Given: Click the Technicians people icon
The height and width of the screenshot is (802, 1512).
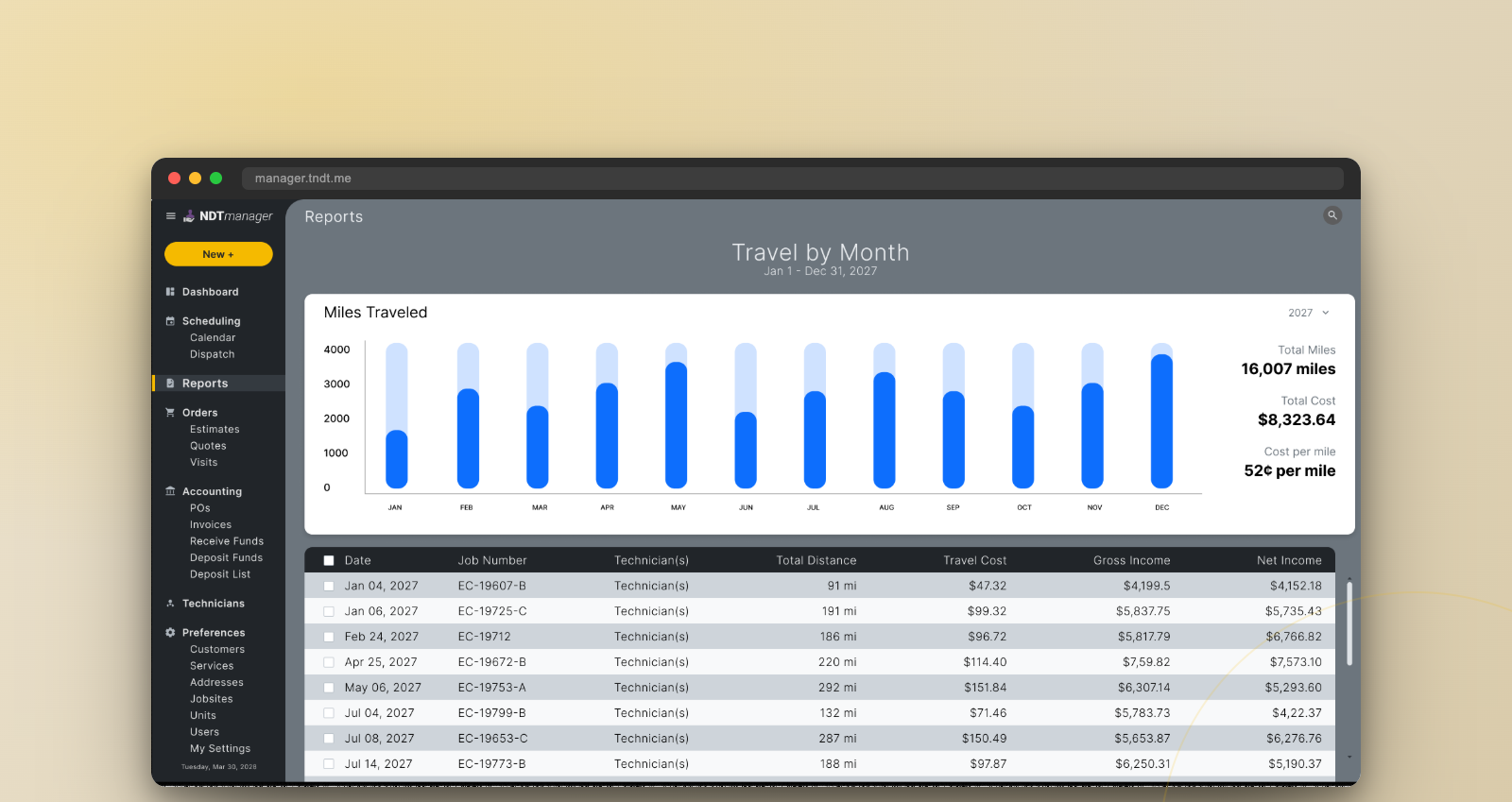Looking at the screenshot, I should 170,604.
